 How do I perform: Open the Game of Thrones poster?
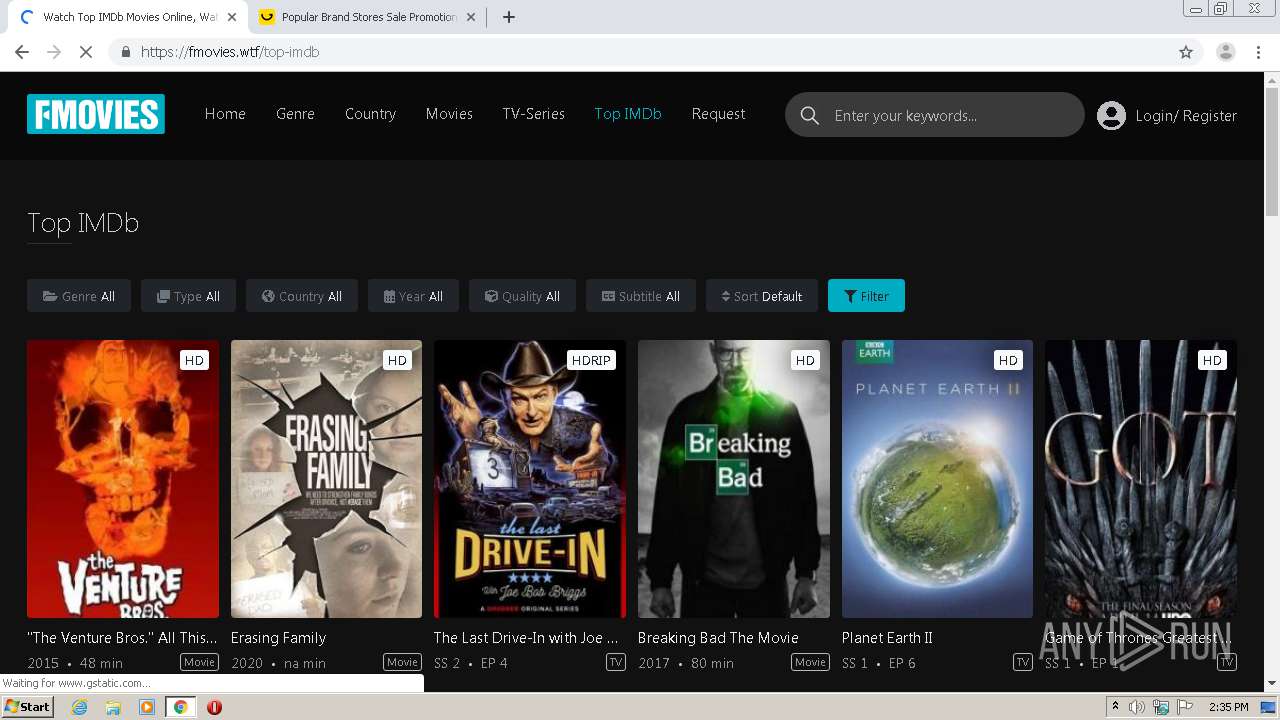coord(1141,479)
